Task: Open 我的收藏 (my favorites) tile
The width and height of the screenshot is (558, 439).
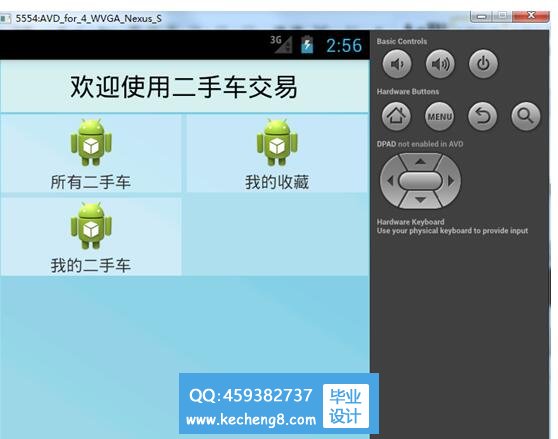Action: (277, 154)
